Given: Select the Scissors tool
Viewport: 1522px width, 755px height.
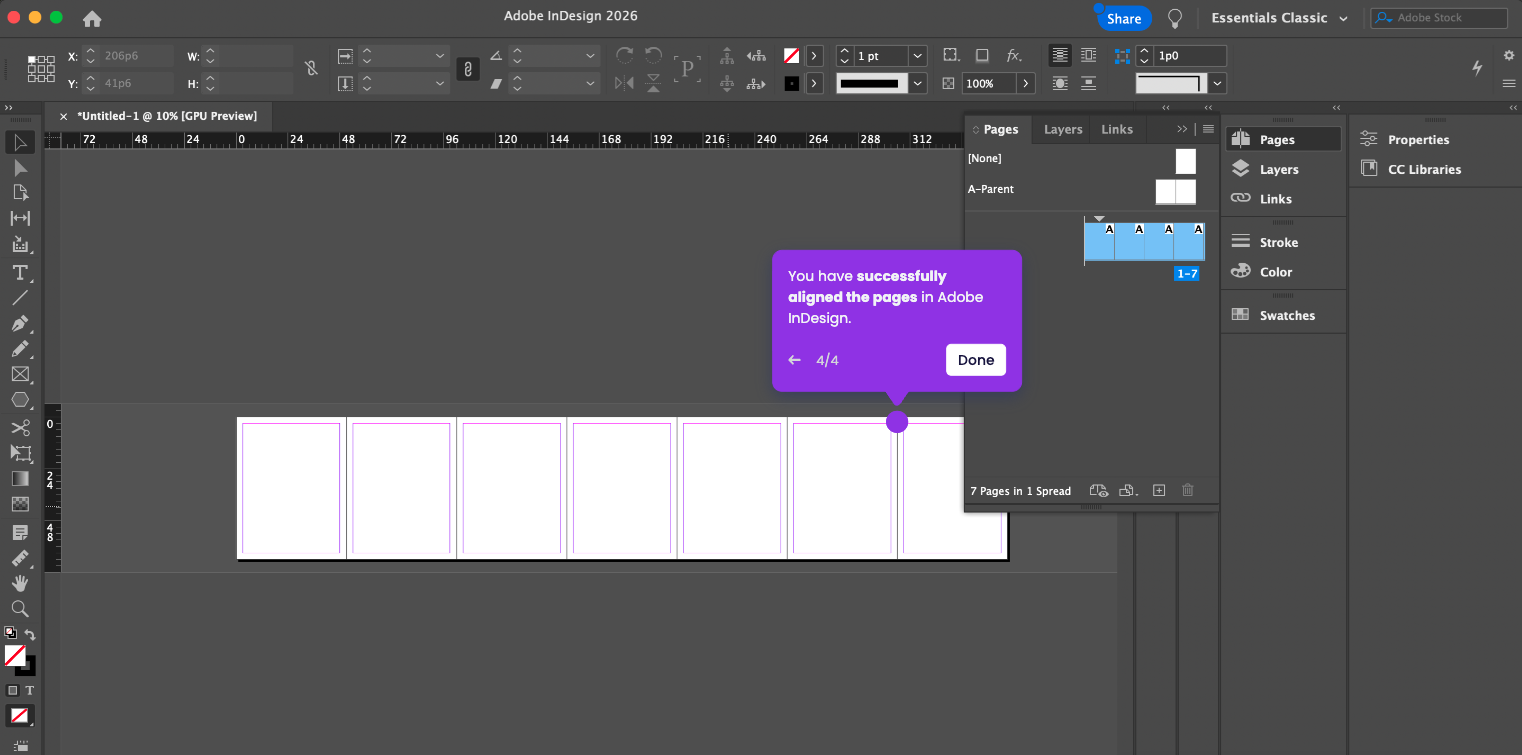Looking at the screenshot, I should tap(20, 428).
